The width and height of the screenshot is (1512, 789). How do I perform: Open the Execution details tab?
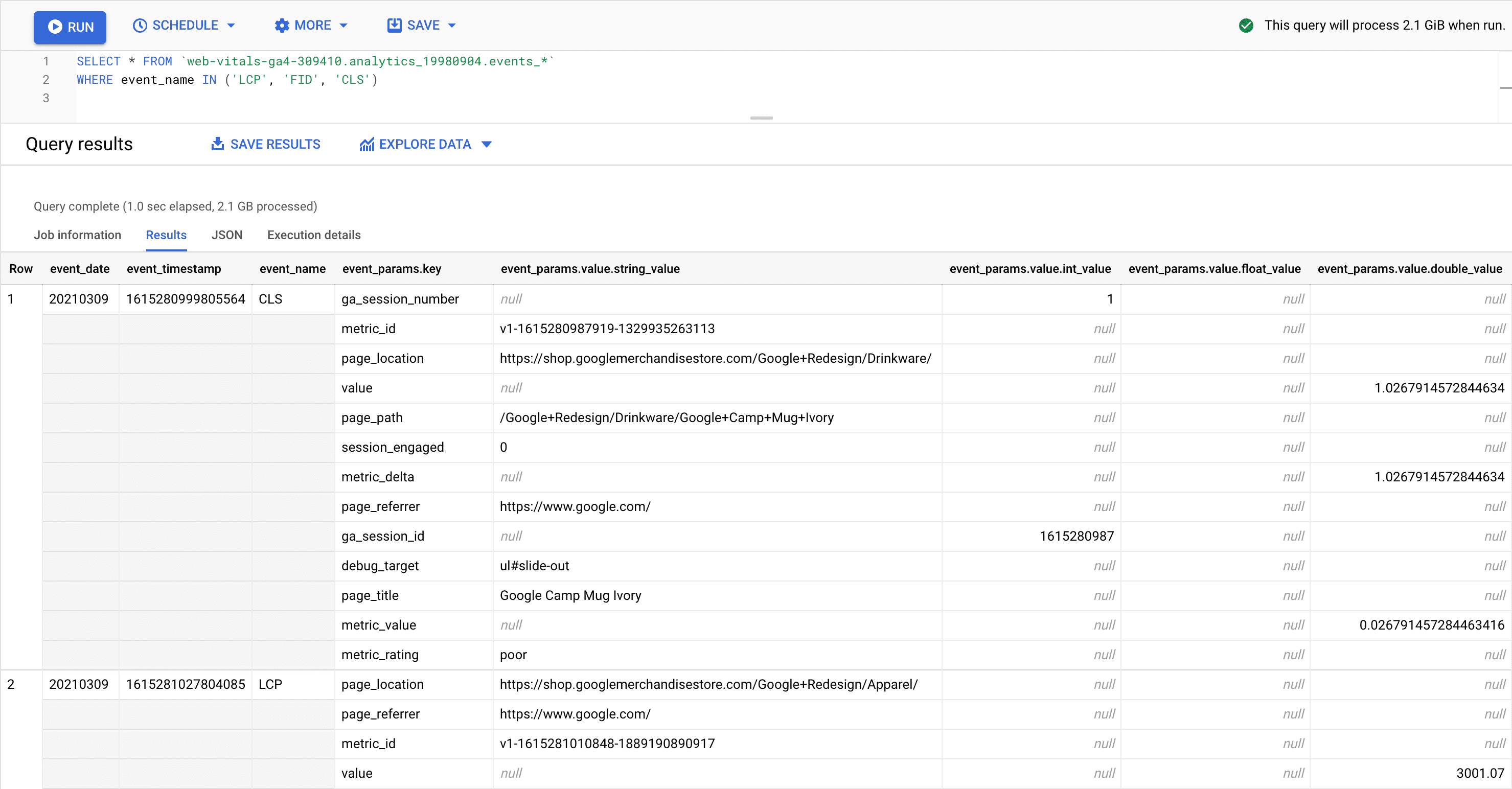[x=313, y=235]
